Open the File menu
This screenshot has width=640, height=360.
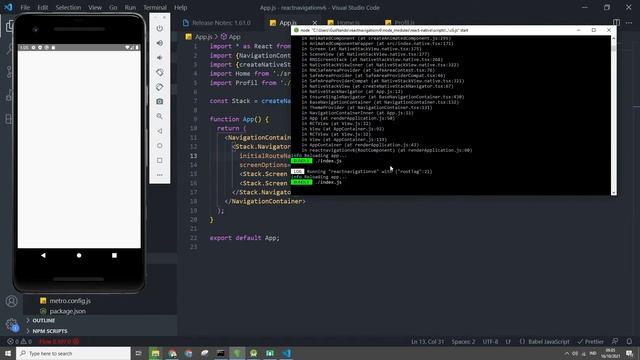(25, 7)
